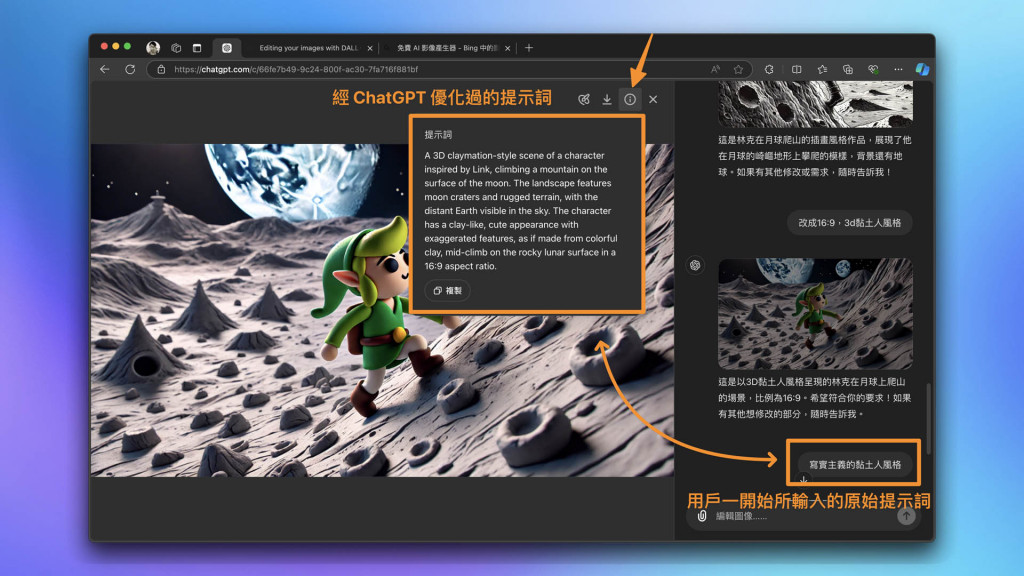Viewport: 1024px width, 576px height.
Task: Open a new browser tab
Action: pyautogui.click(x=529, y=48)
